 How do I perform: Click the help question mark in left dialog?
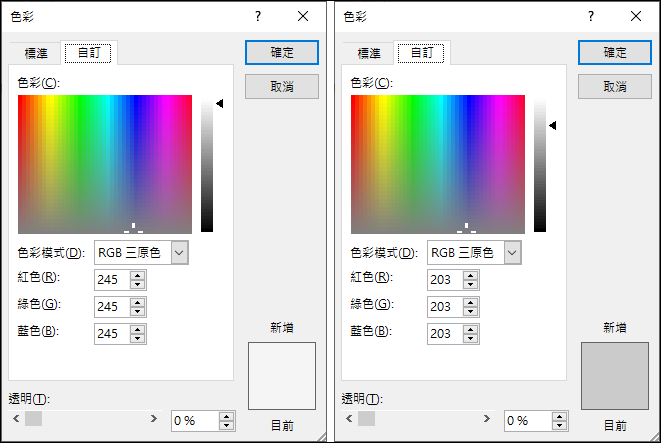pyautogui.click(x=258, y=16)
